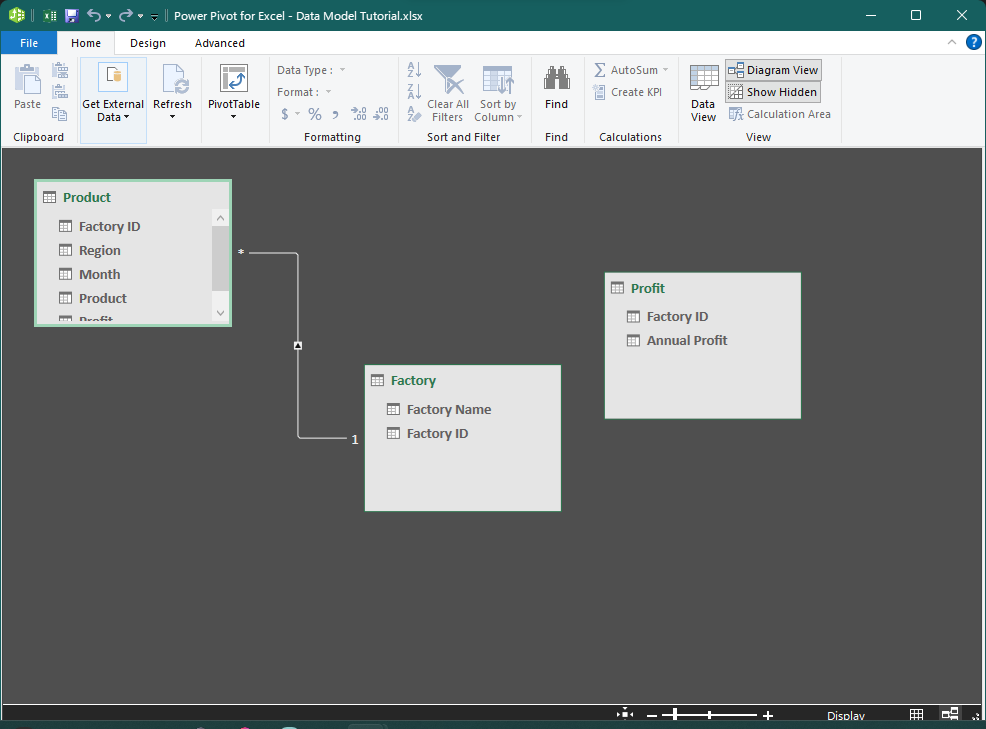Click the save icon in title bar

(71, 15)
